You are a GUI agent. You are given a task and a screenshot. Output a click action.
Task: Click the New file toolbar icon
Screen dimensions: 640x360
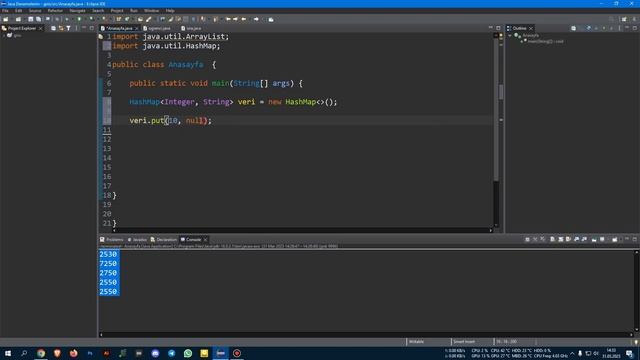[x=6, y=19]
